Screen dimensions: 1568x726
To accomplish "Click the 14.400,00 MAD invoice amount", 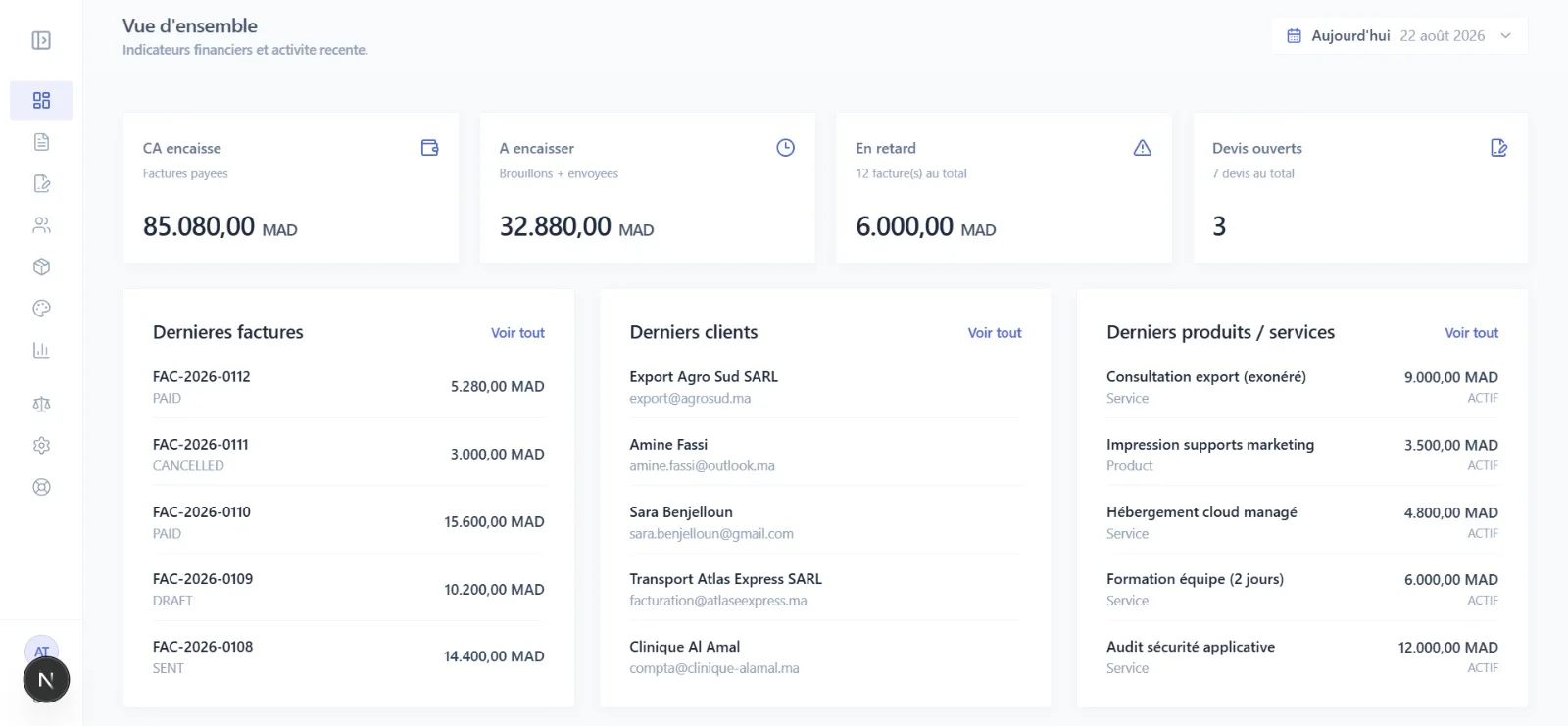I will click(494, 656).
